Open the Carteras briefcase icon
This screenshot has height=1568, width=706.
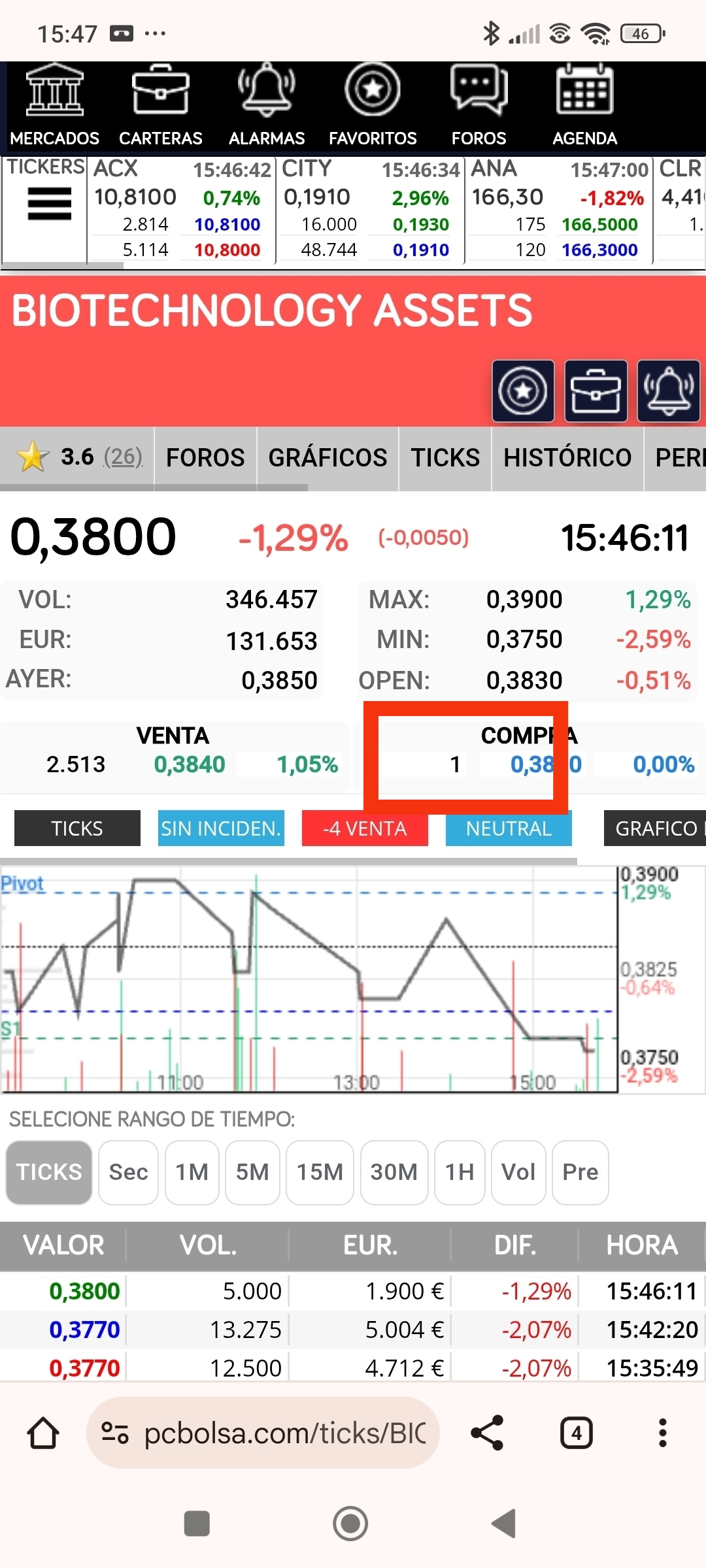coord(161,90)
